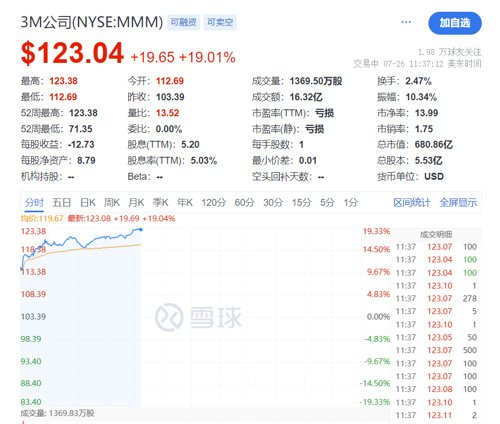The height and width of the screenshot is (424, 500).
Task: Open the 15分 chart tab
Action: (302, 202)
